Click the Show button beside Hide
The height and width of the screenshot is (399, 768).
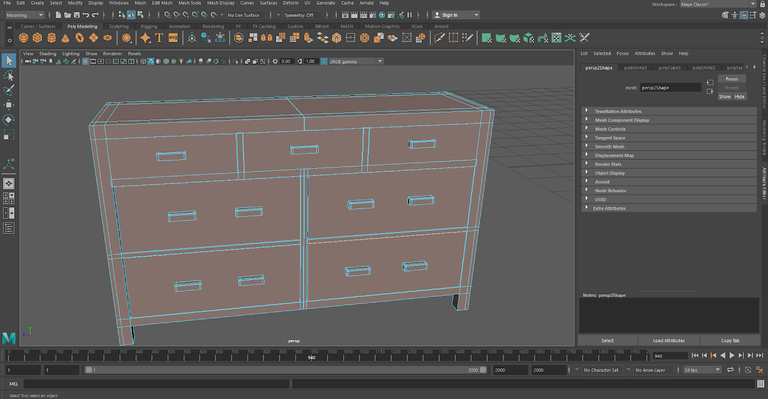pyautogui.click(x=725, y=96)
